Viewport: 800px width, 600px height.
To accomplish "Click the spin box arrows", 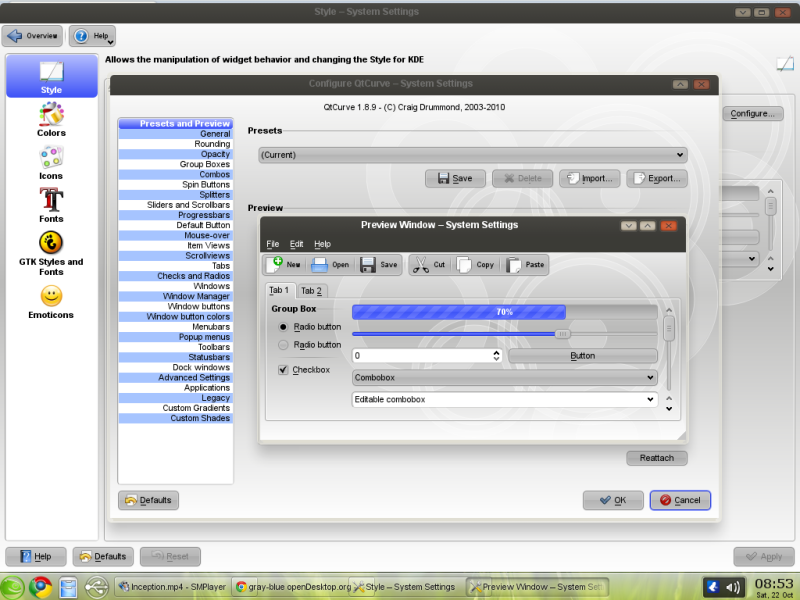I will tap(496, 356).
